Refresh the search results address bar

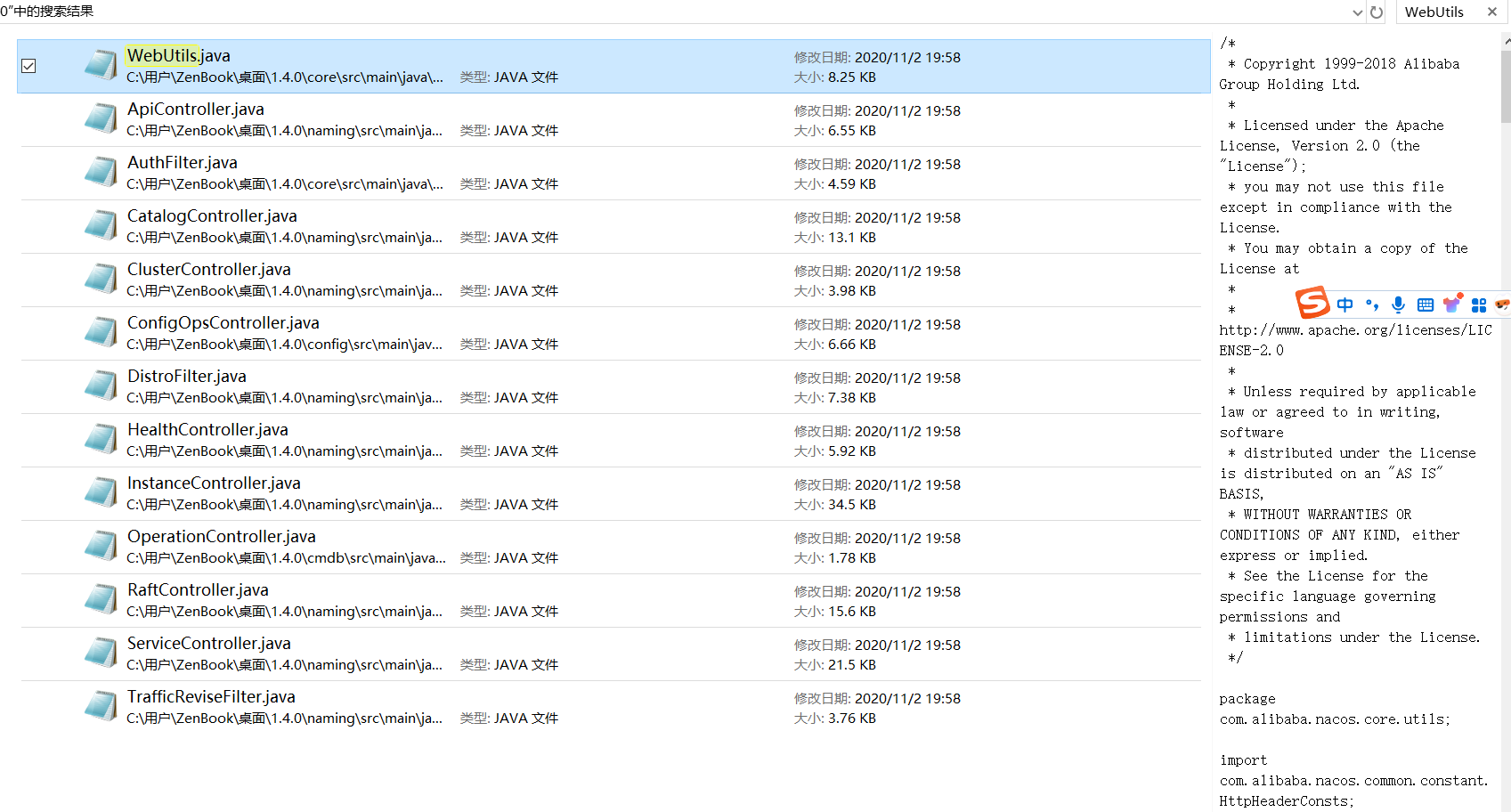tap(1377, 12)
